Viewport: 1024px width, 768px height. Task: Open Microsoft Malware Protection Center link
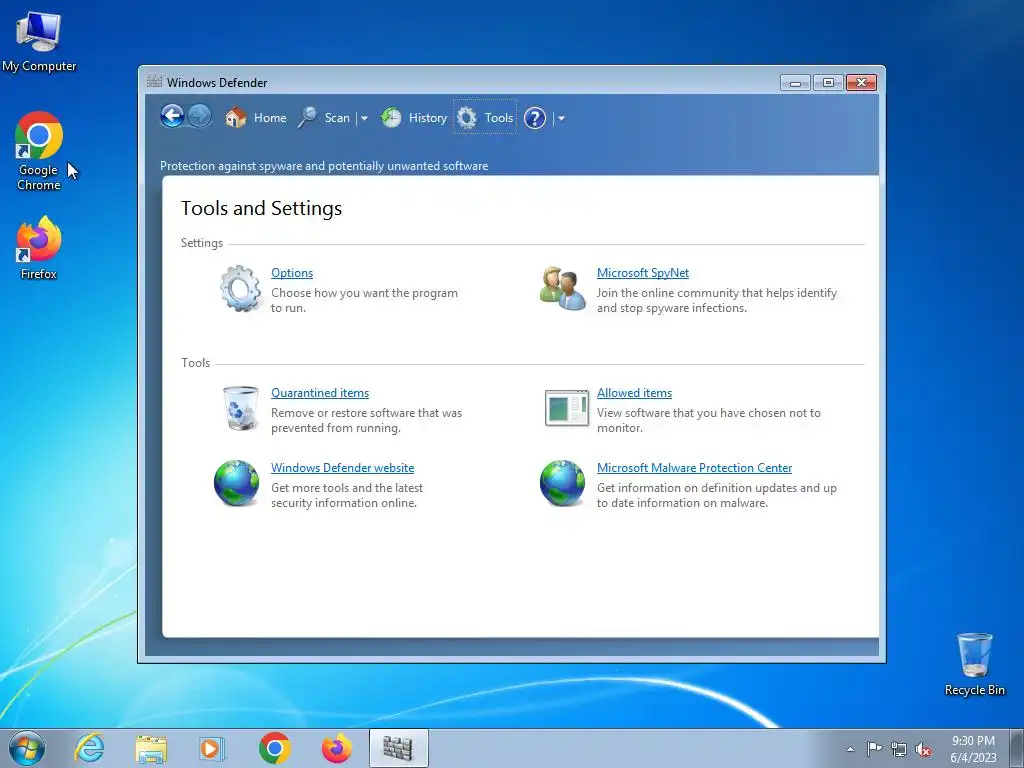[694, 468]
